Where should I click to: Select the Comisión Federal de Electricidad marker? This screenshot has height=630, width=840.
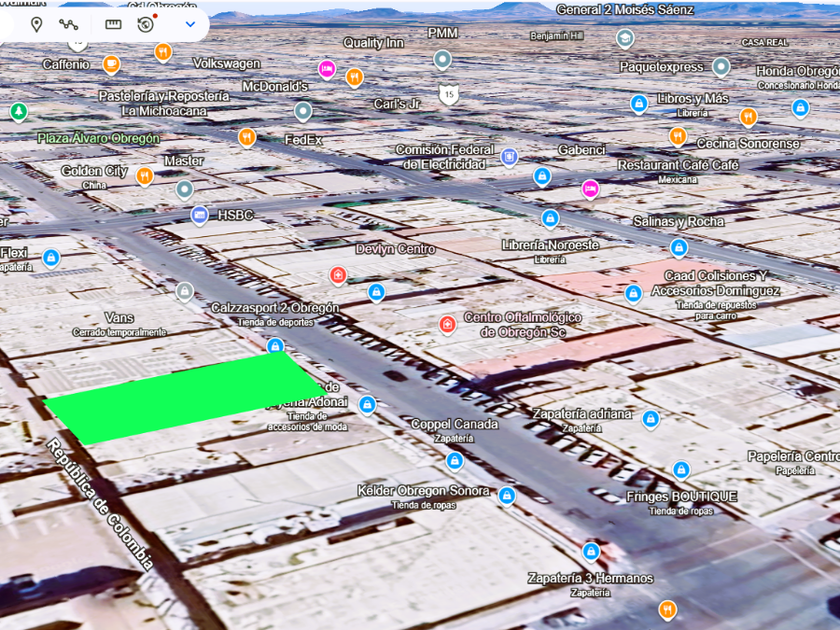(509, 157)
